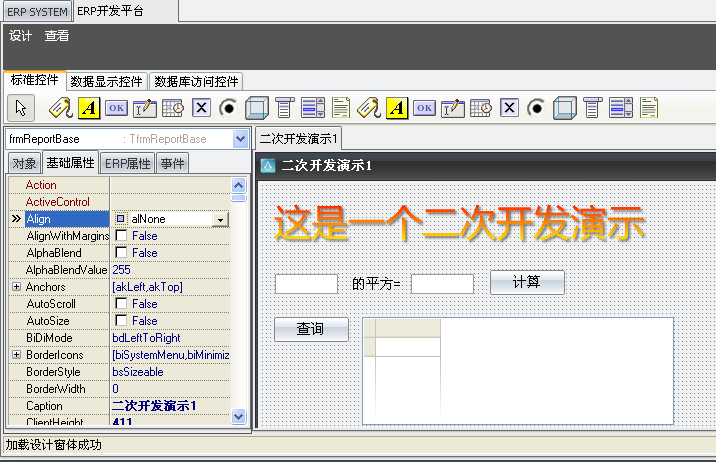Choose the first 3D panel box icon
Image resolution: width=716 pixels, height=462 pixels.
(x=257, y=108)
